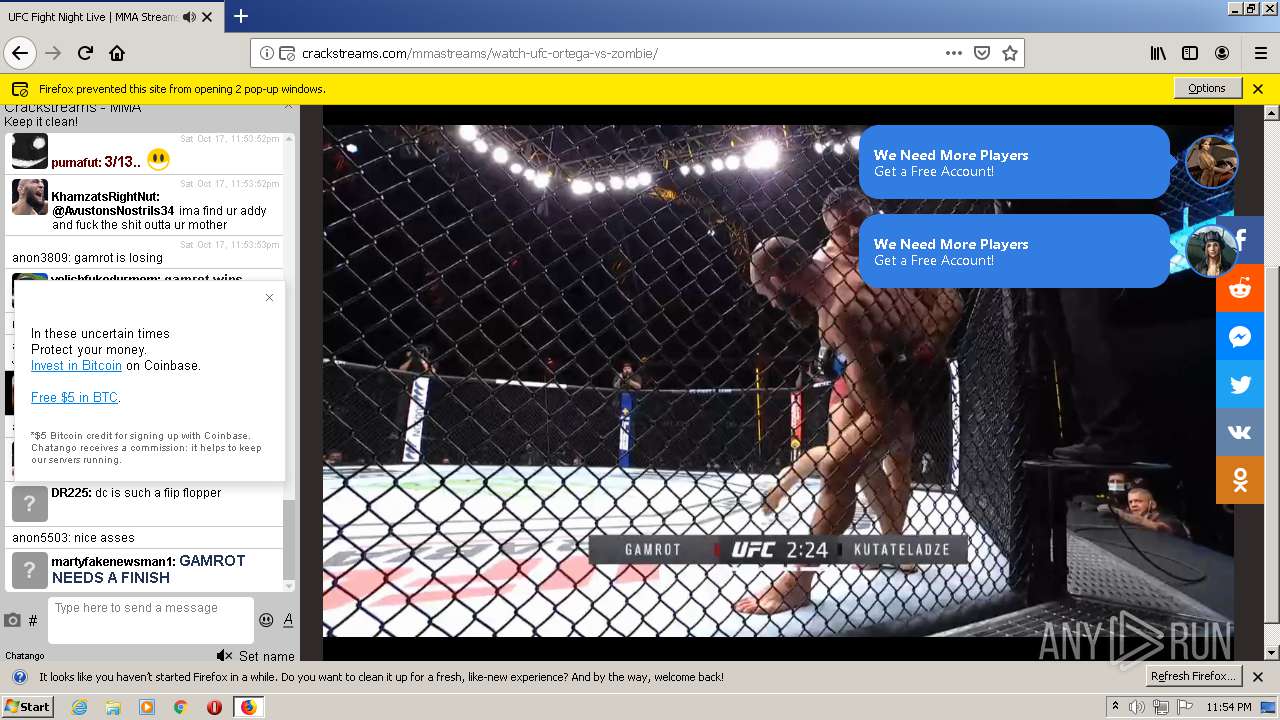Open Action Center flag icon

tap(1183, 707)
